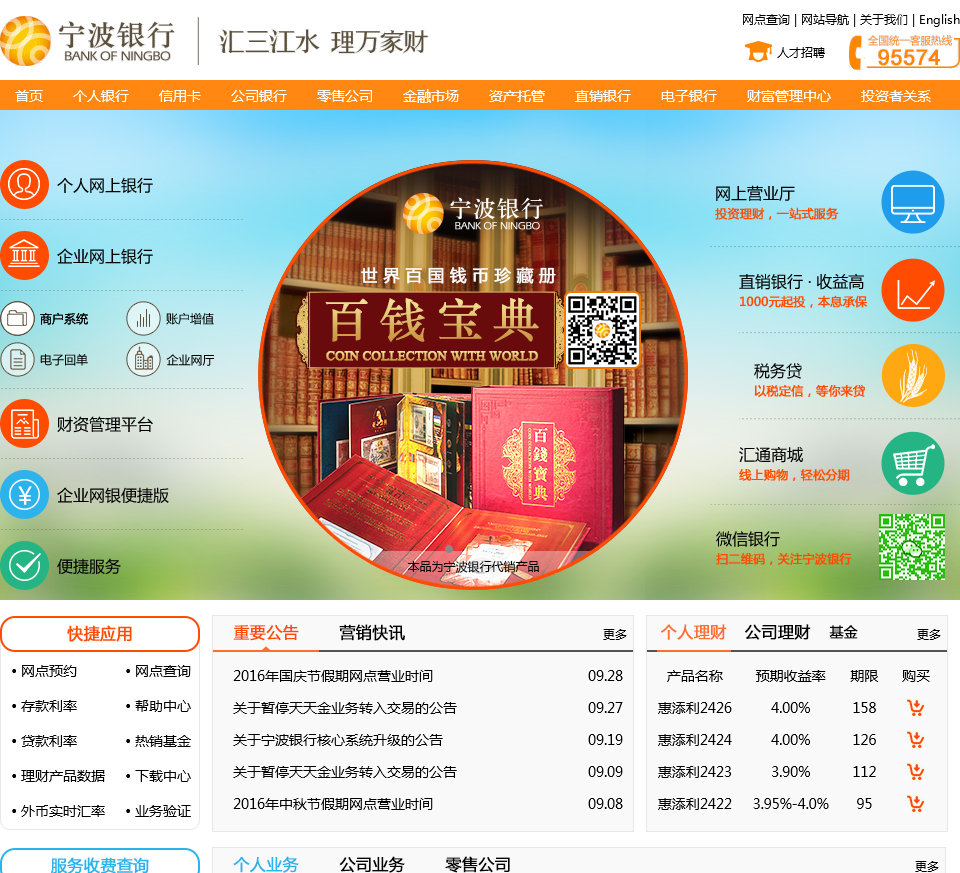Open the 业务验证 quick link
Viewport: 960px width, 873px height.
point(162,811)
